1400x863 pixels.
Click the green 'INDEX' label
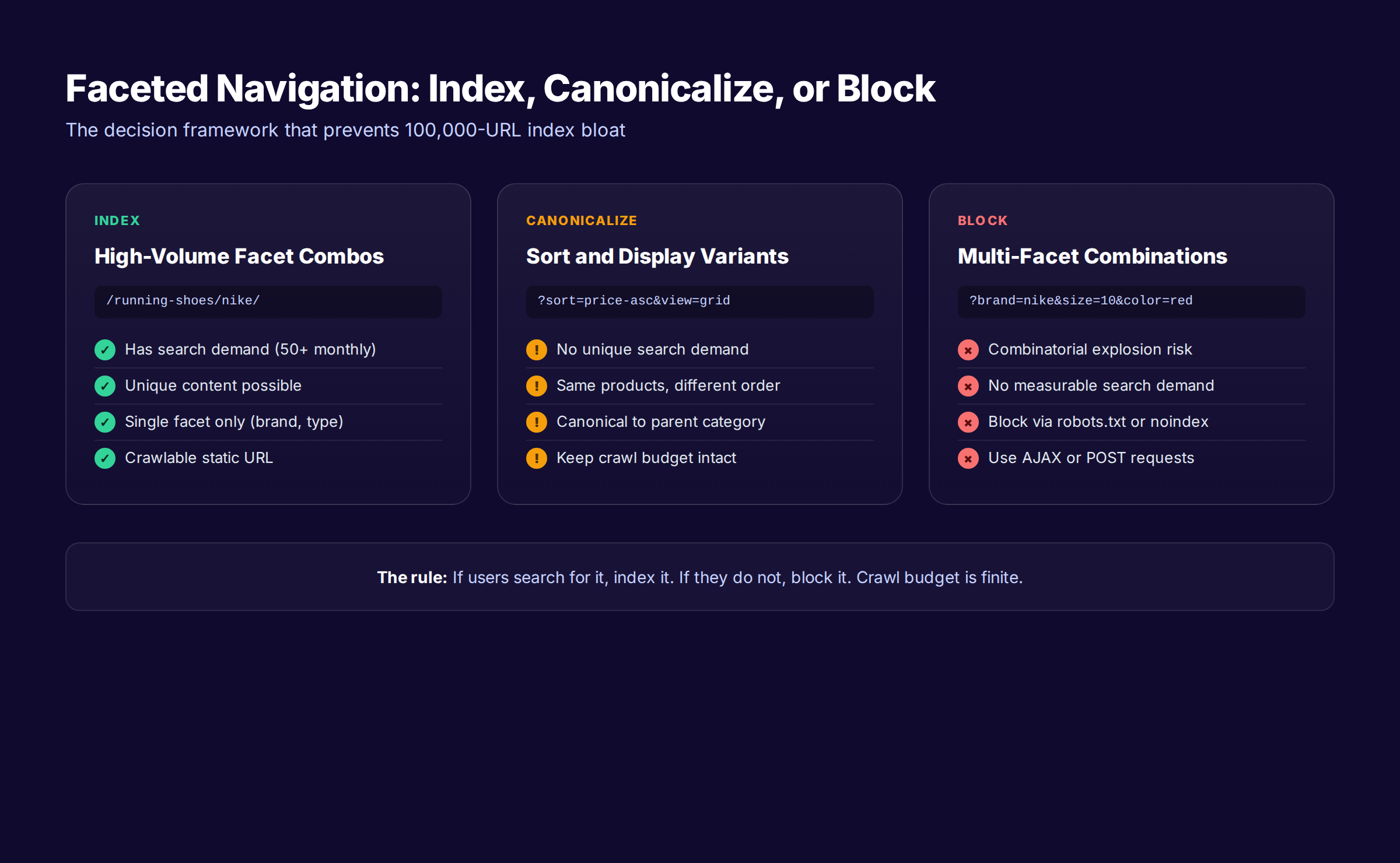point(117,221)
